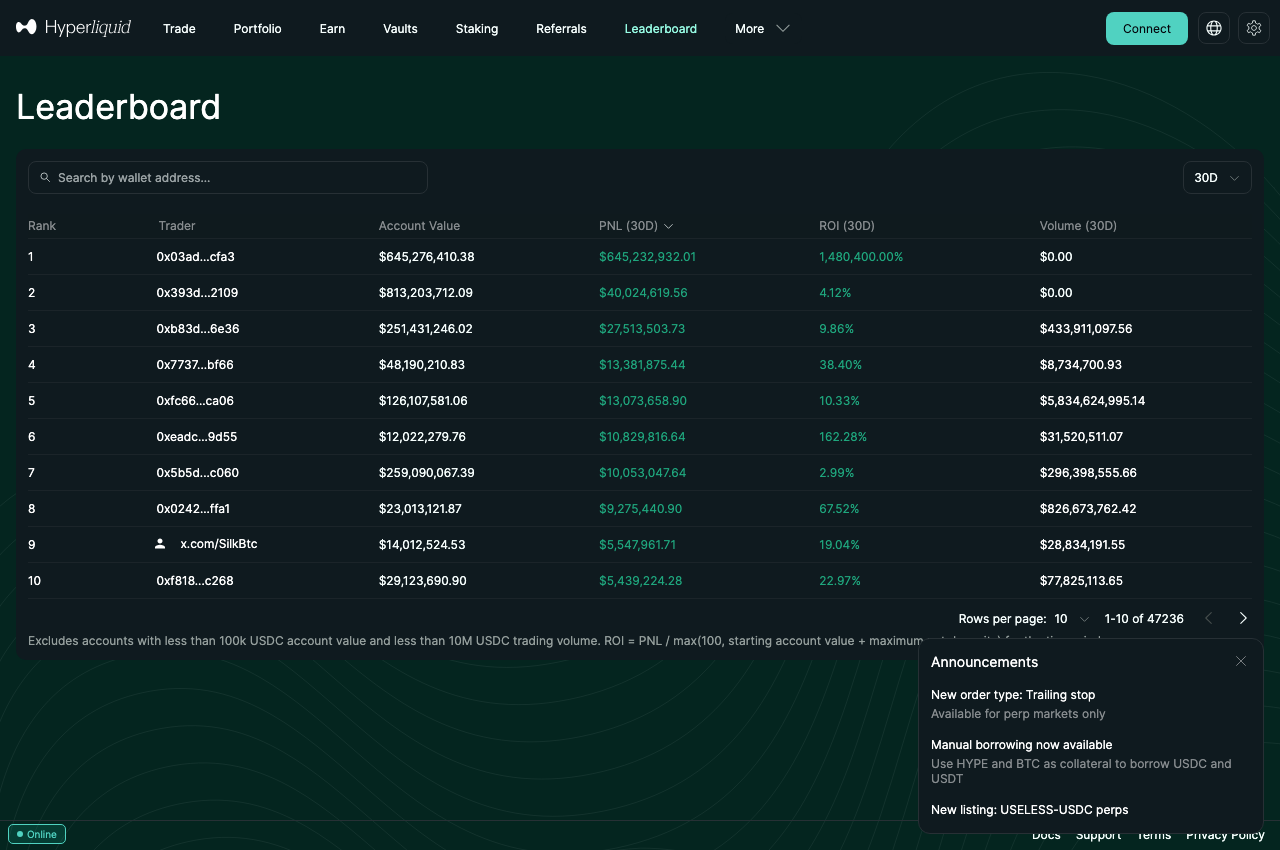This screenshot has height=850, width=1280.
Task: Open trader 0x7737...bf66
Action: pos(195,365)
